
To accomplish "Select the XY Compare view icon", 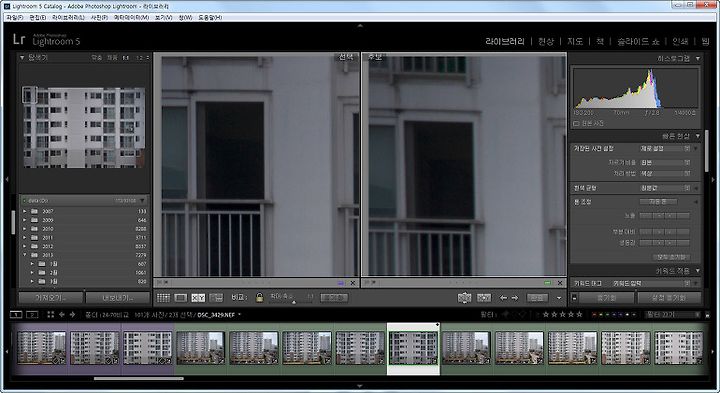I will (198, 298).
